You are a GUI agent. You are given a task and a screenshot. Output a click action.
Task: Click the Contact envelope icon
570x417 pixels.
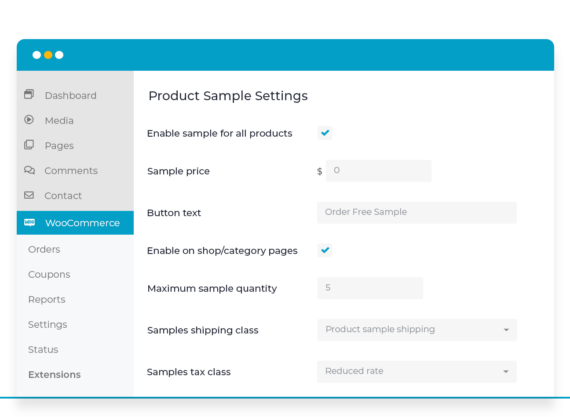point(29,195)
